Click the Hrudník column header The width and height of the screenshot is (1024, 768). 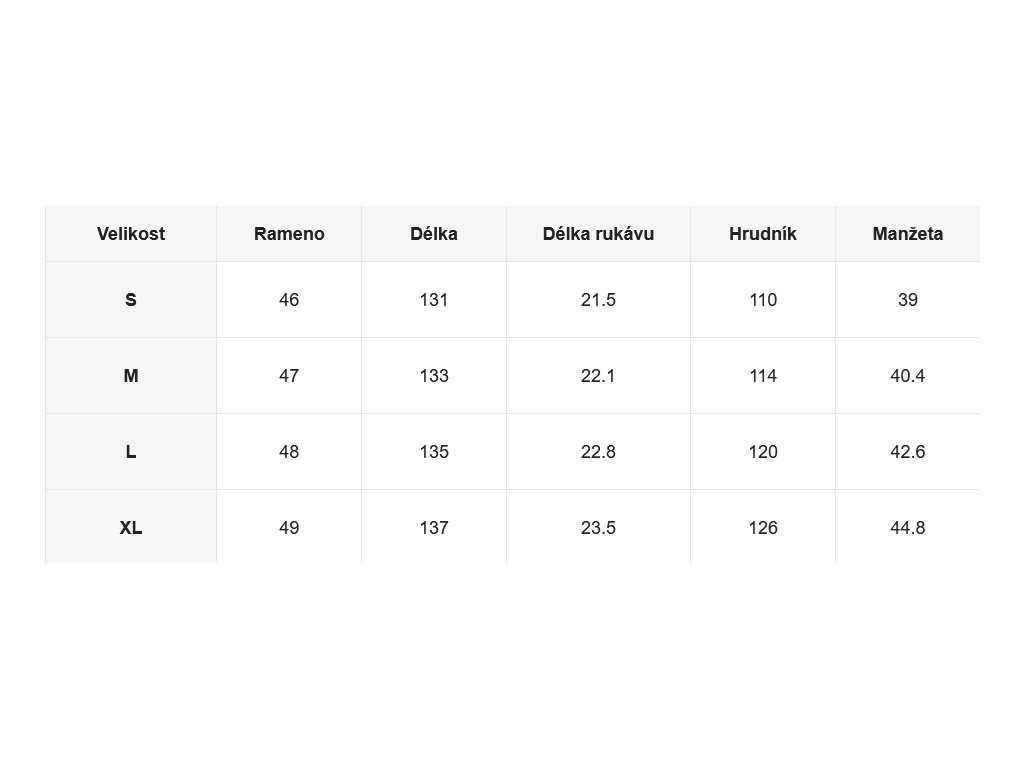pos(763,234)
